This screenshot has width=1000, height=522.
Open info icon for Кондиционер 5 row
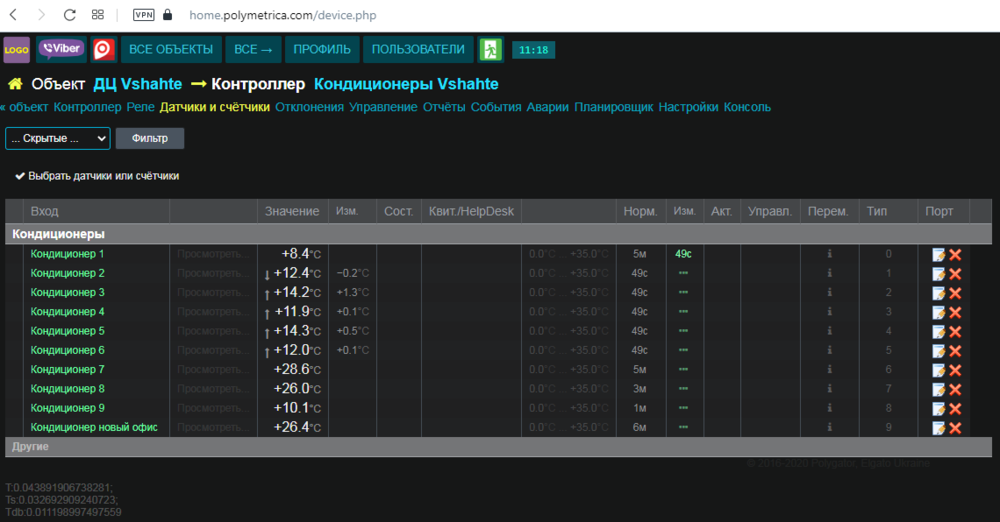(829, 331)
